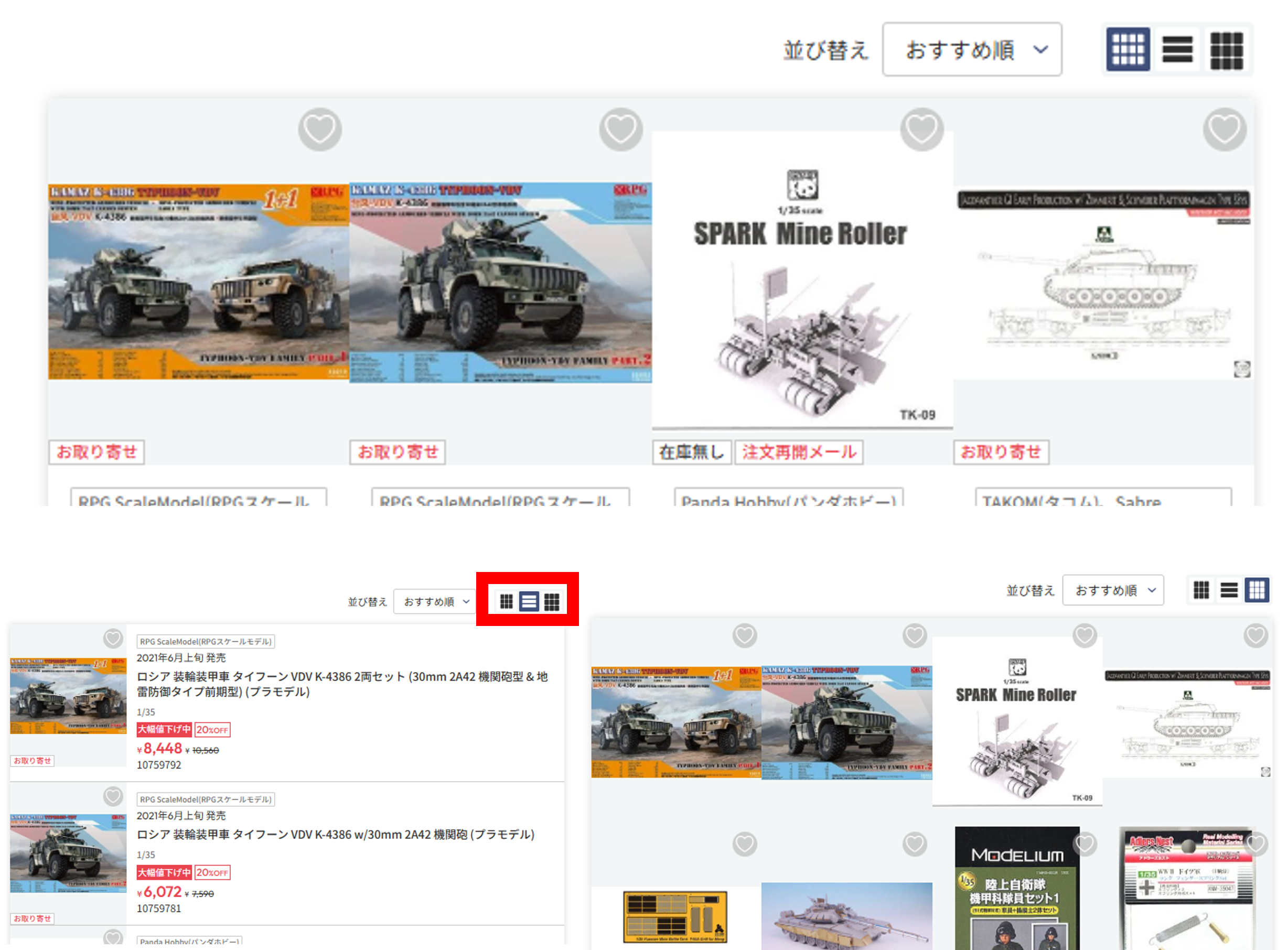This screenshot has height=950, width=1288.
Task: Click the 注文再開メール button
Action: pos(799,452)
